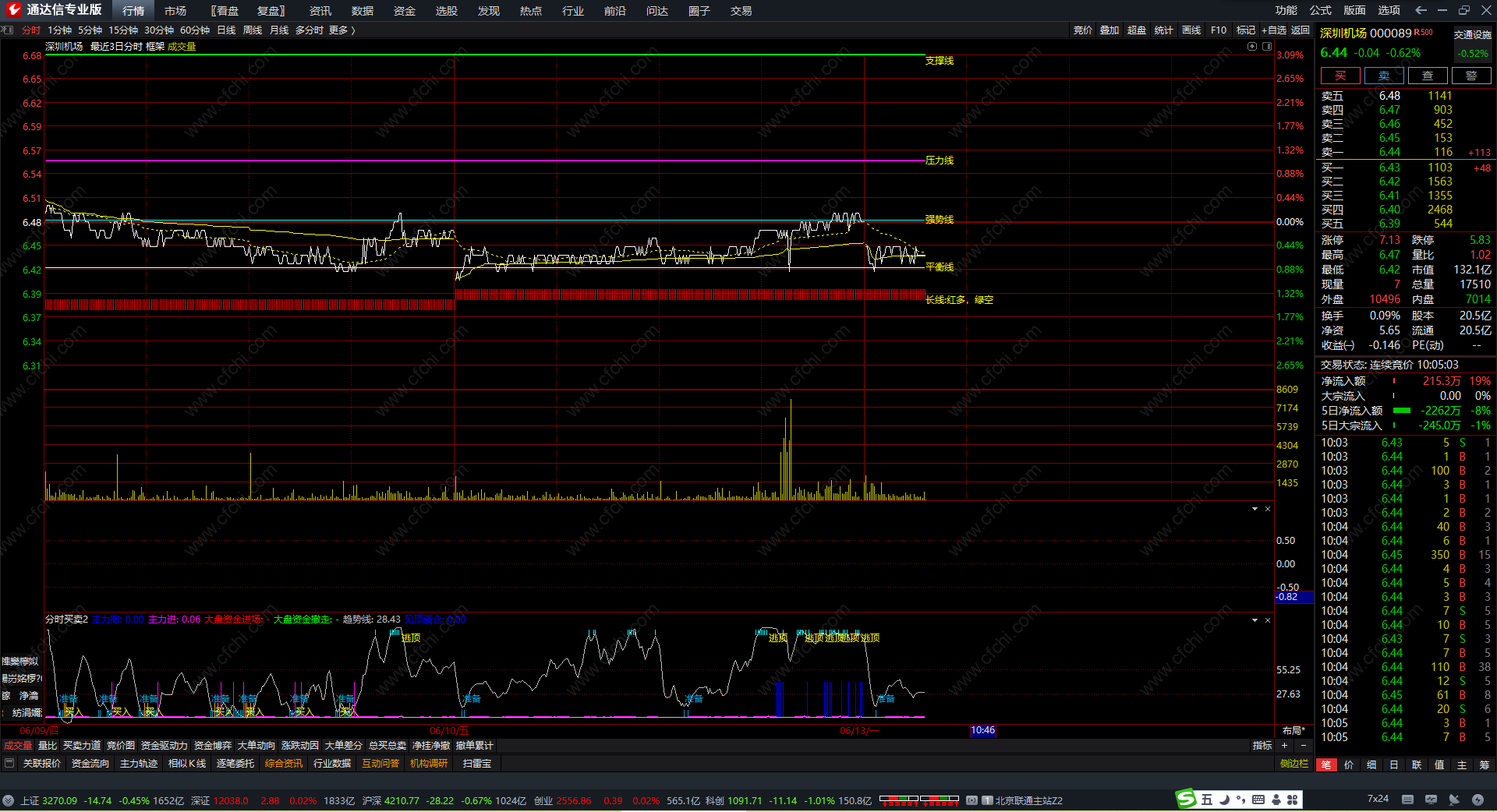This screenshot has height=812, width=1497.
Task: Switch to the 周线 weekly chart
Action: coord(253,30)
